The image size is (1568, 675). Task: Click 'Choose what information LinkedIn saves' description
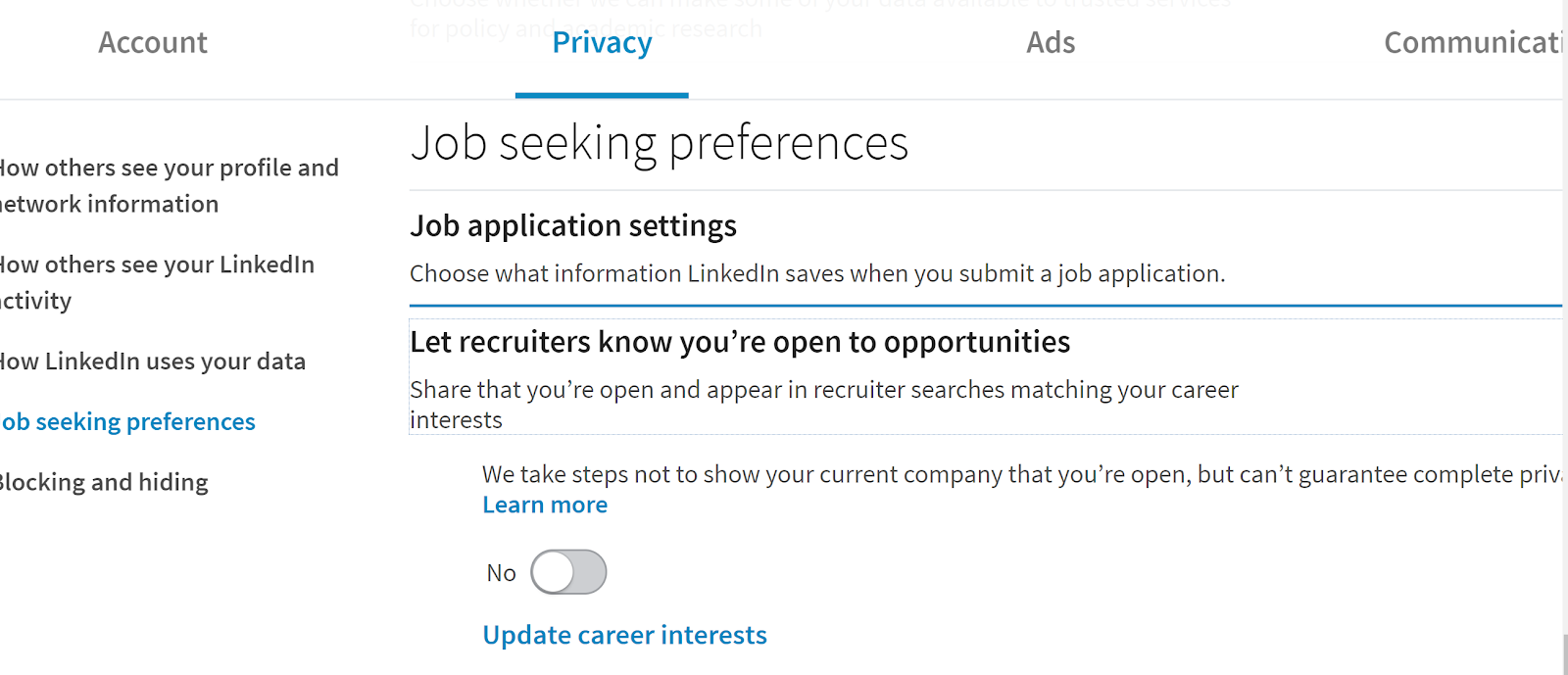tap(817, 274)
